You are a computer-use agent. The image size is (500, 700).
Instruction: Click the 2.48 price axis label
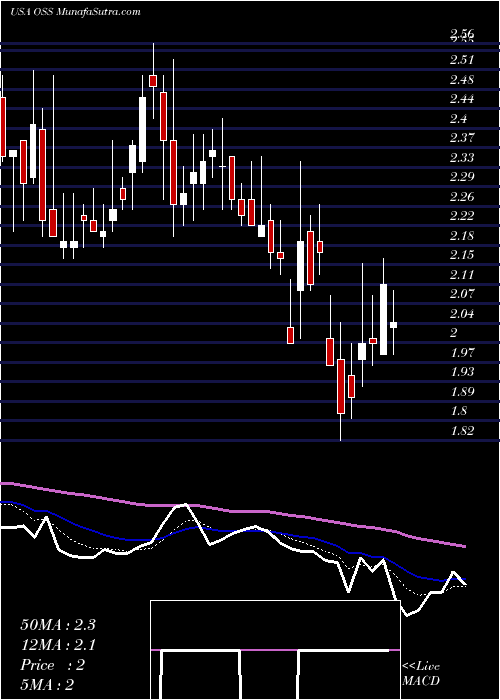(x=462, y=79)
